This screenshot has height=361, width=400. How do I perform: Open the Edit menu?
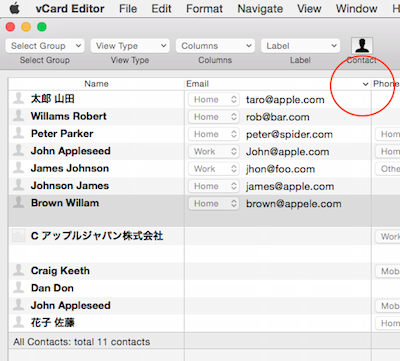tap(161, 9)
